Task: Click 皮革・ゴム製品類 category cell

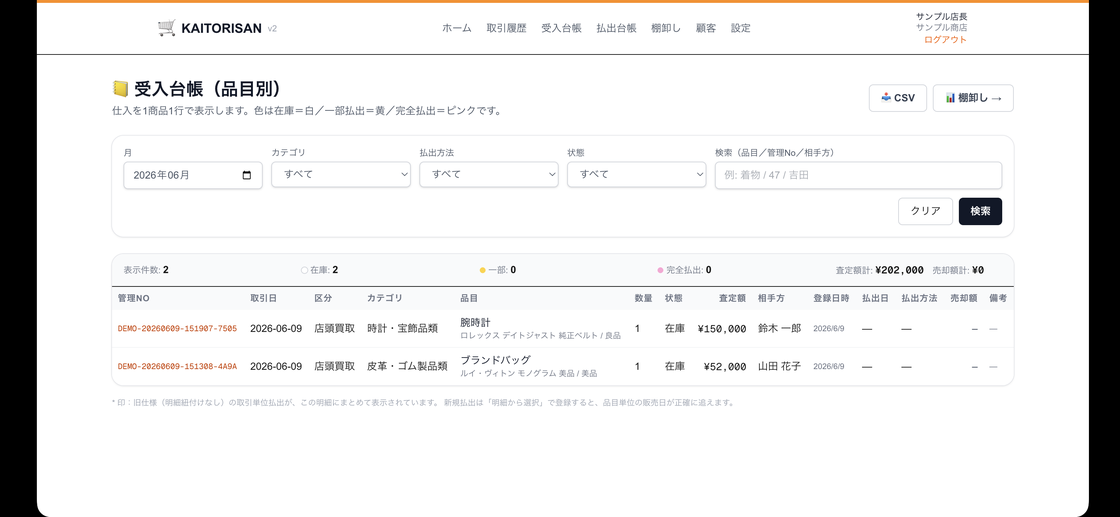Action: coord(407,366)
